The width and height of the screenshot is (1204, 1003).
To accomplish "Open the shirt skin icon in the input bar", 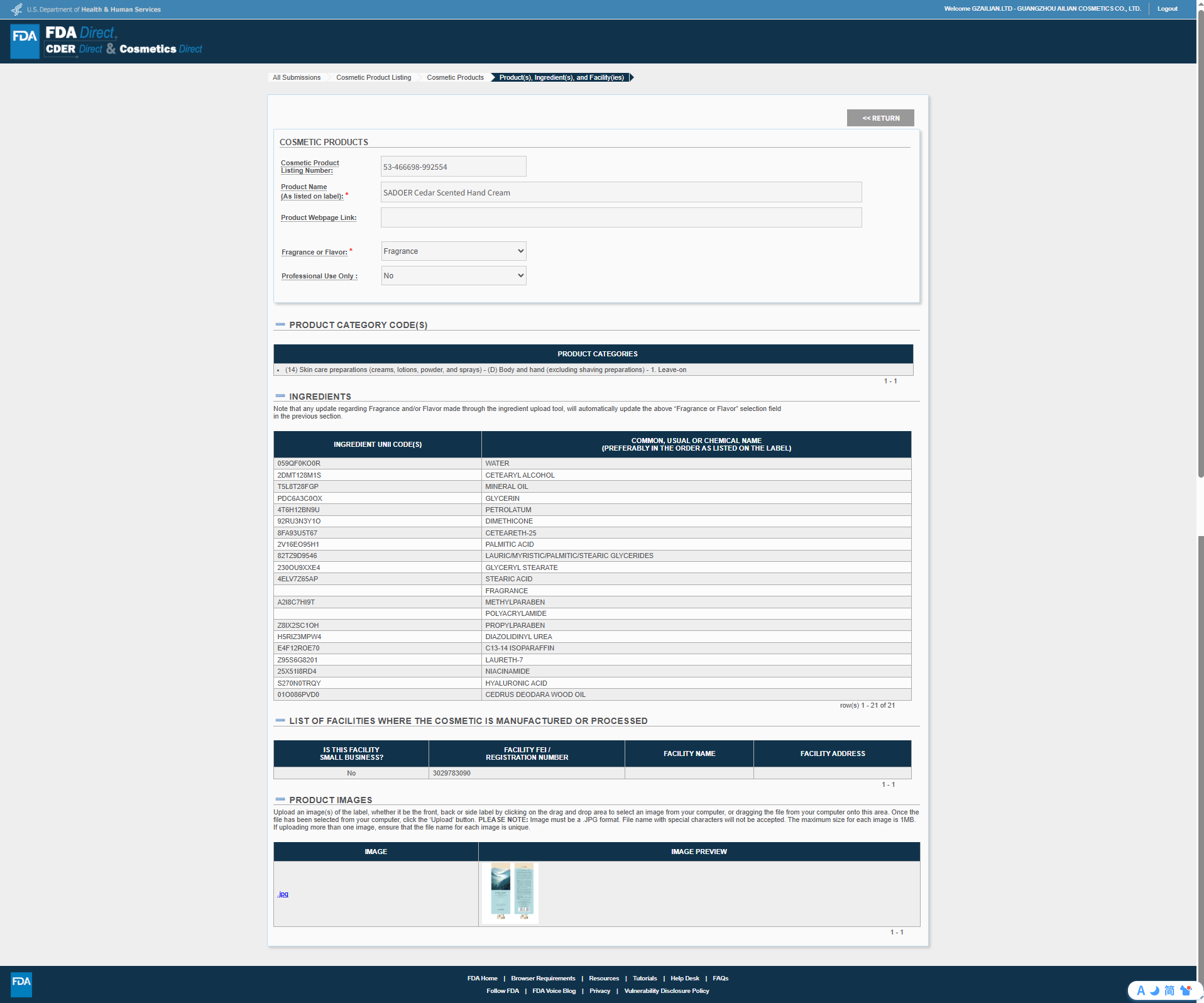I will [x=1186, y=990].
